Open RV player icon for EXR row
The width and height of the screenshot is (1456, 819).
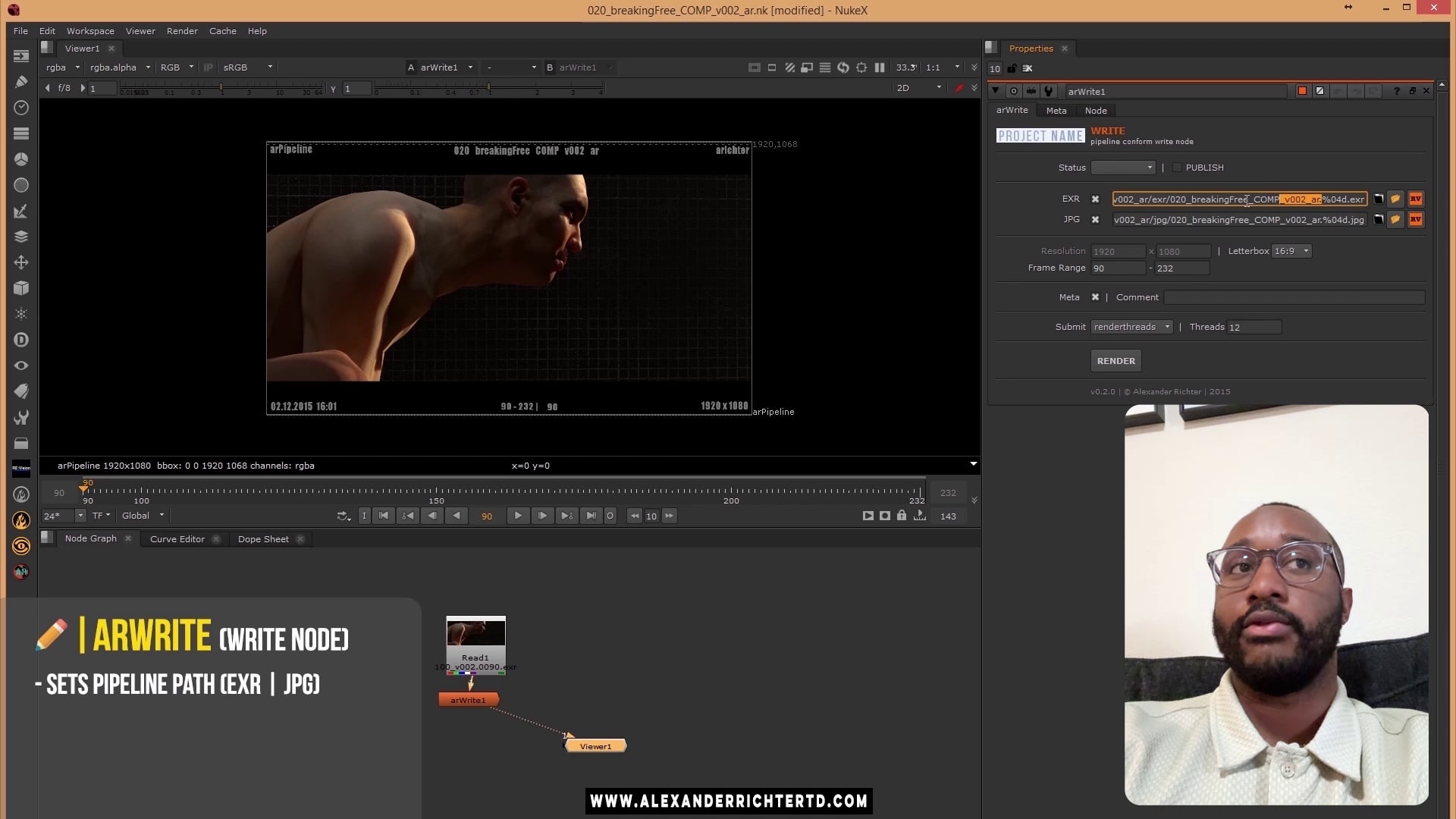(x=1416, y=199)
